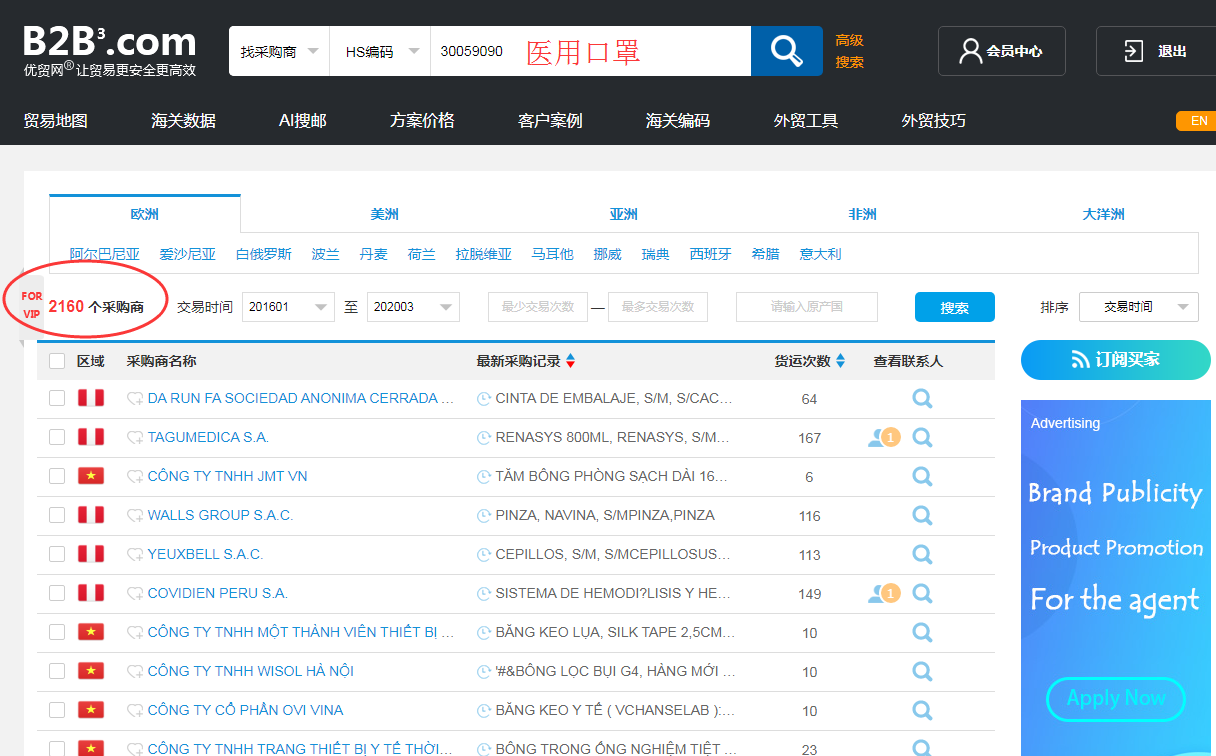The image size is (1216, 756).
Task: Open the HS编码 dropdown
Action: pos(380,51)
